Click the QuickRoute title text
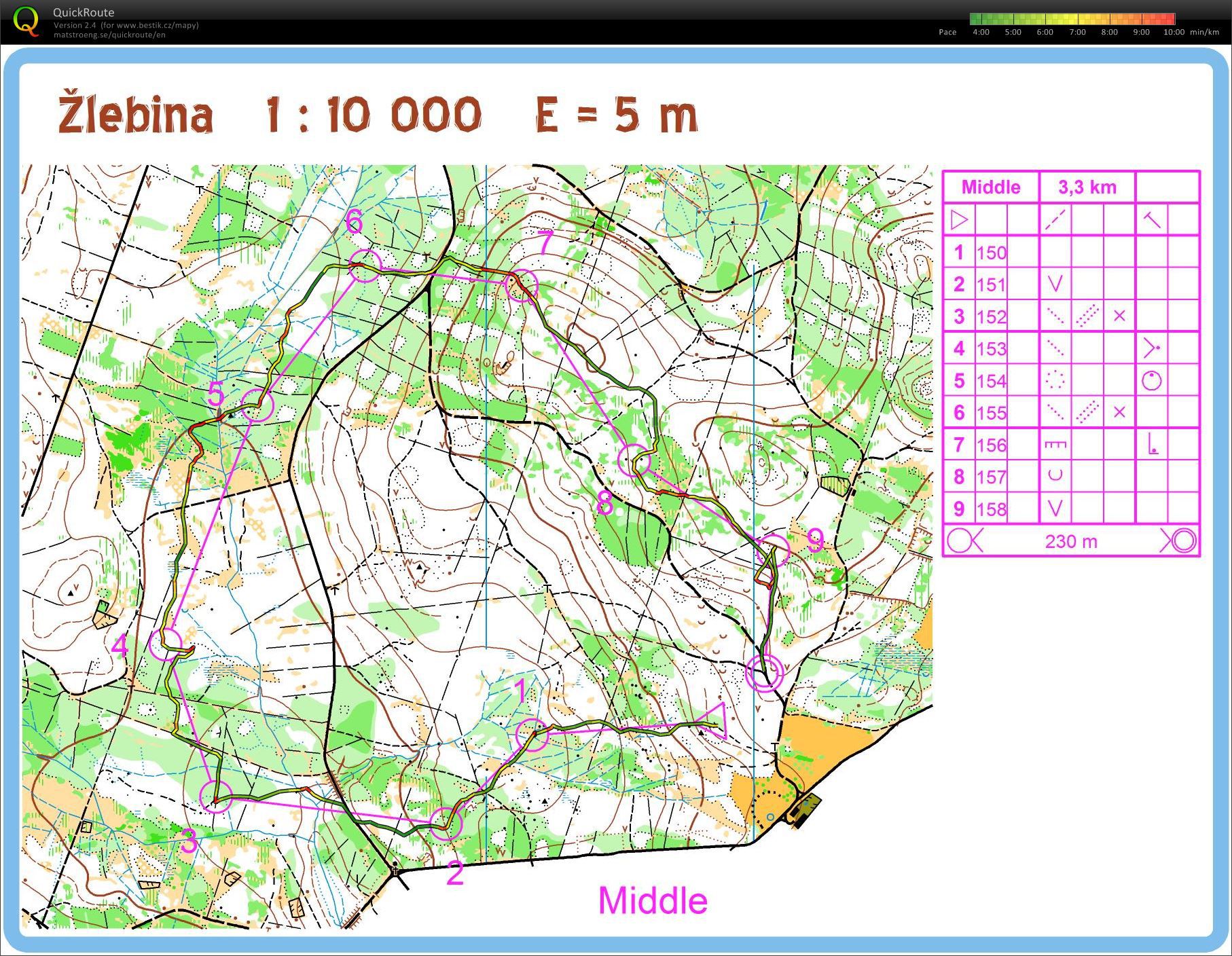Image resolution: width=1232 pixels, height=956 pixels. 84,12
